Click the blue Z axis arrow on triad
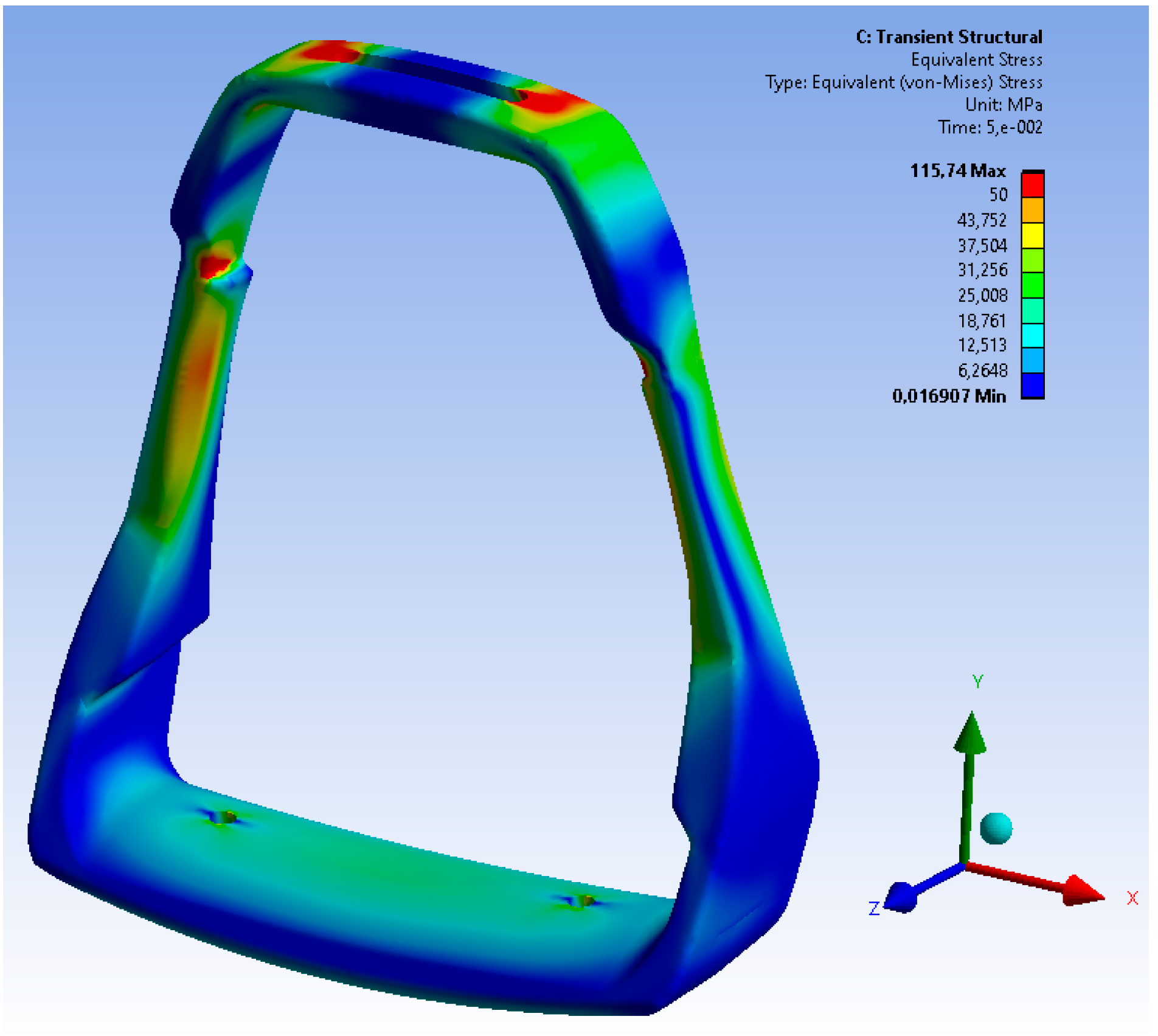 [x=900, y=897]
